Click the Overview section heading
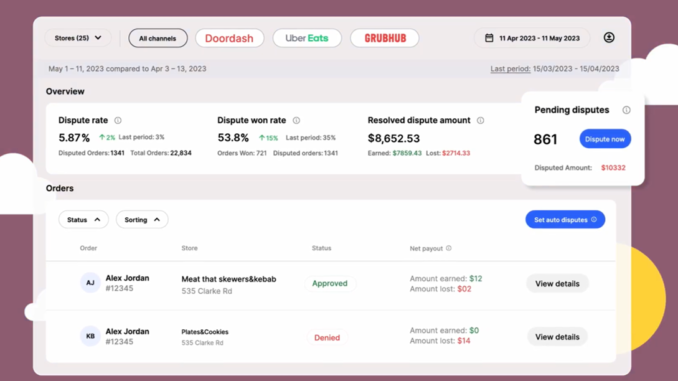Screen dimensions: 678x381 65,91
